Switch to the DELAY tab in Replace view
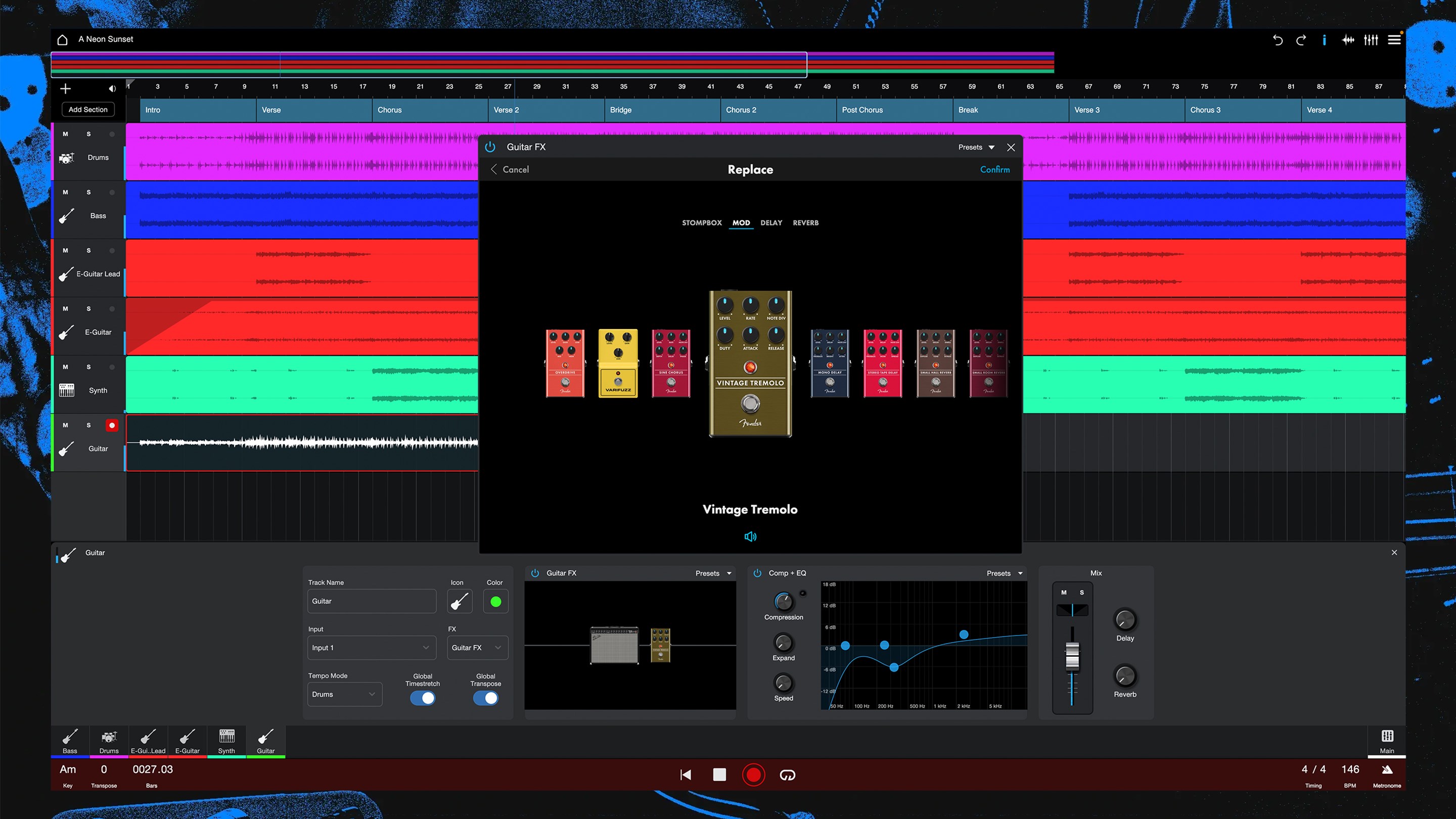The width and height of the screenshot is (1456, 819). (771, 222)
